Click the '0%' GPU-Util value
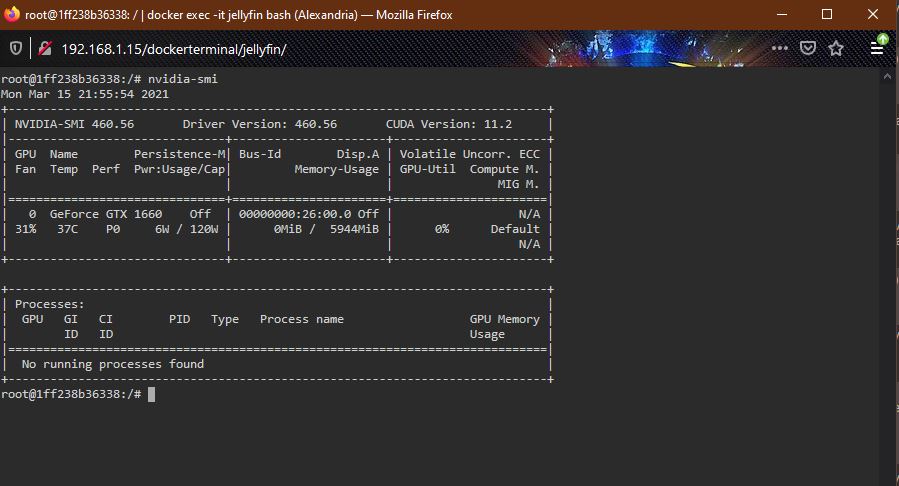 (441, 229)
